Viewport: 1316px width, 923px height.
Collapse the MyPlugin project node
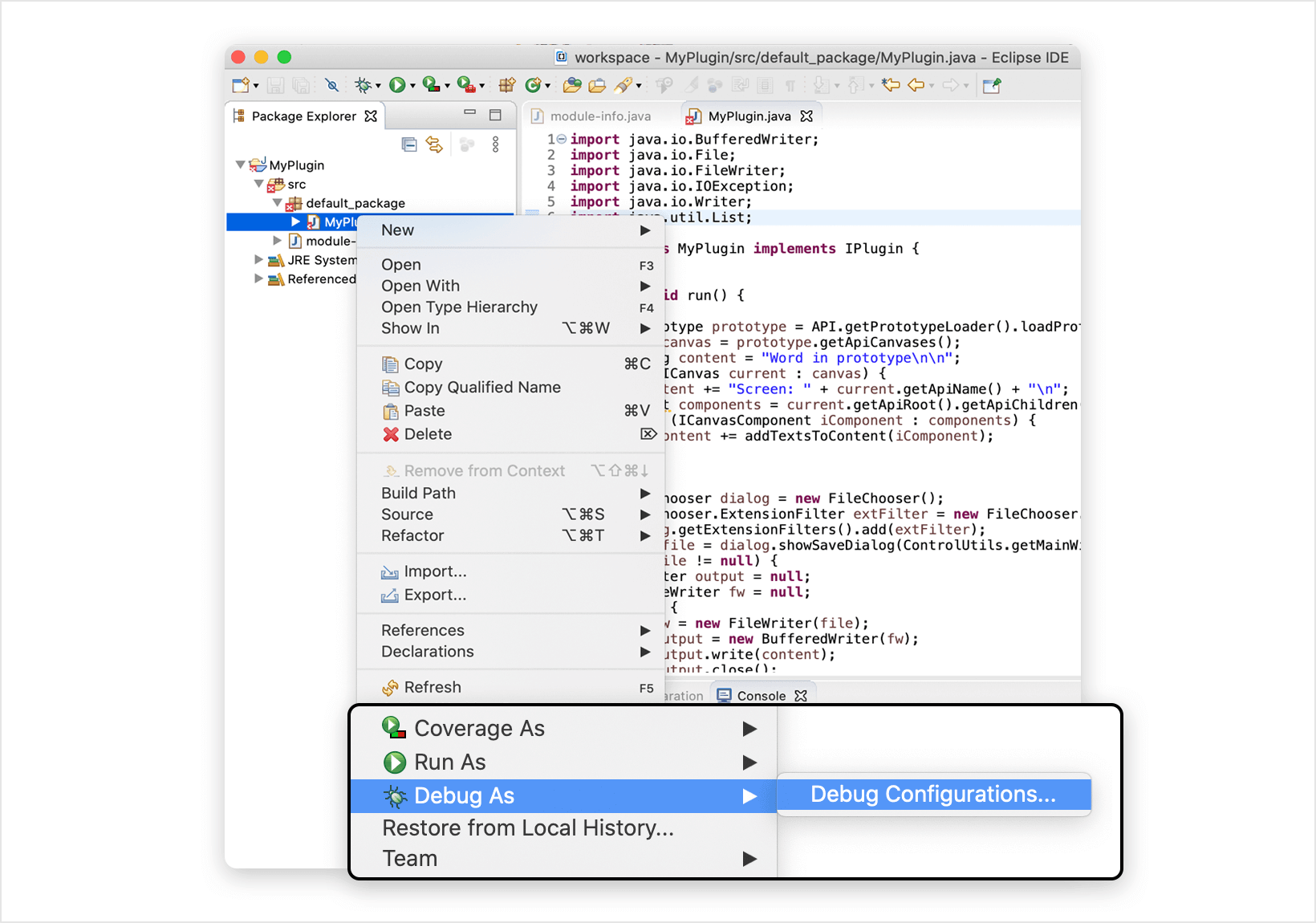[x=240, y=165]
